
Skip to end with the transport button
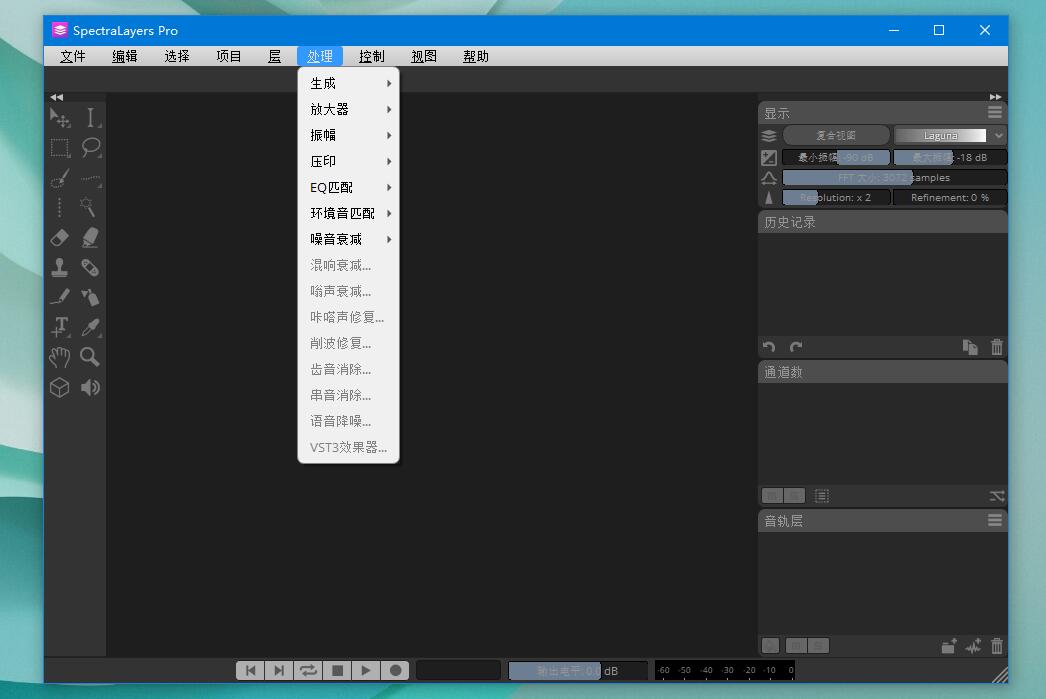coord(280,670)
